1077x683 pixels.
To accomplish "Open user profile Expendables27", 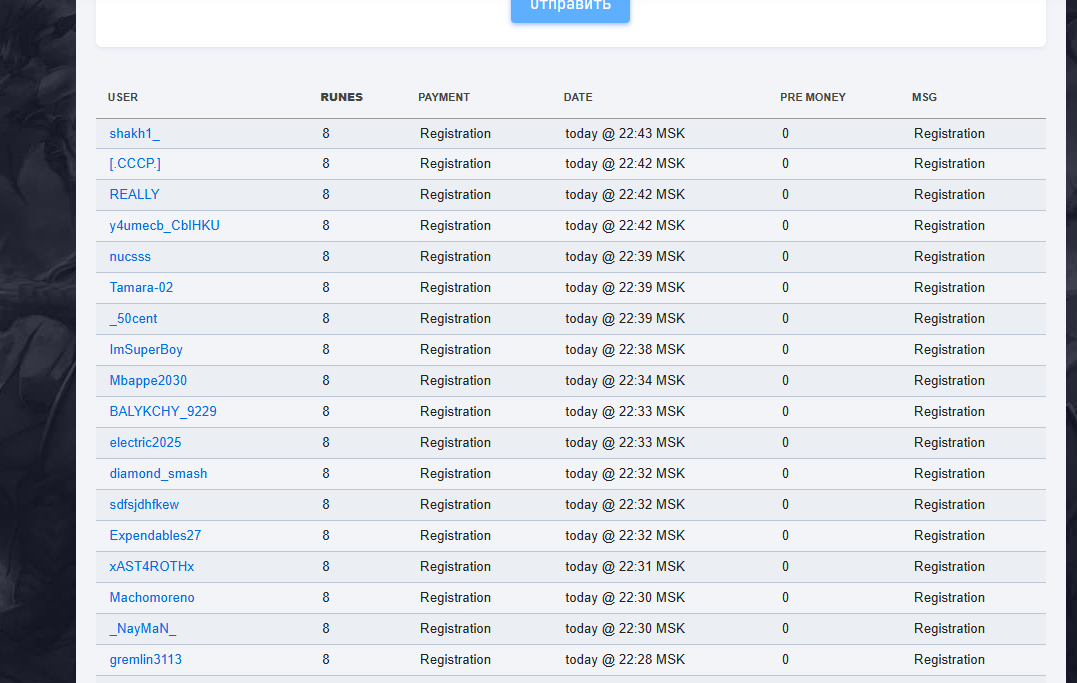I will [155, 535].
